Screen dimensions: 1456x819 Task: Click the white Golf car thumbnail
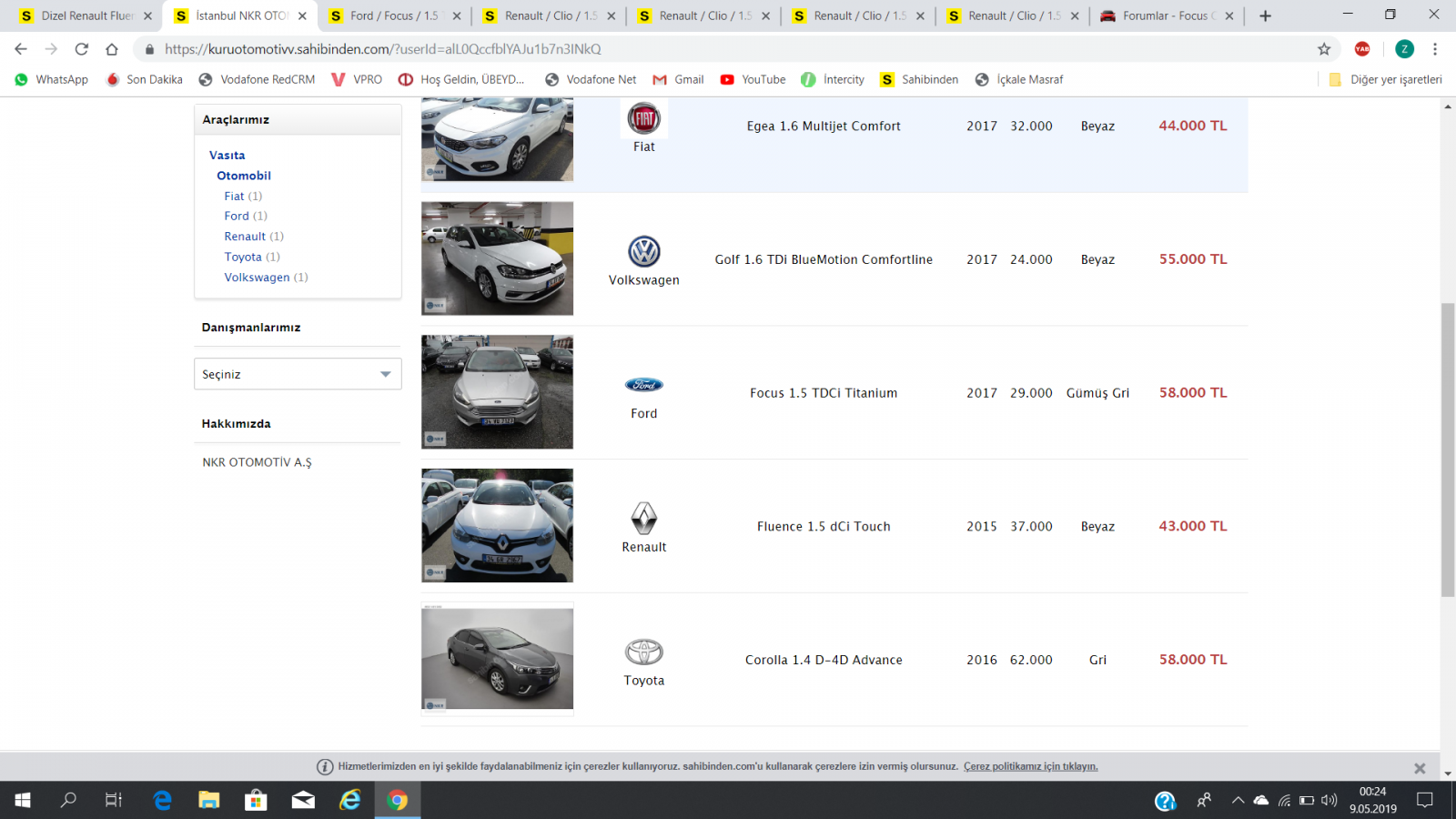click(x=497, y=258)
